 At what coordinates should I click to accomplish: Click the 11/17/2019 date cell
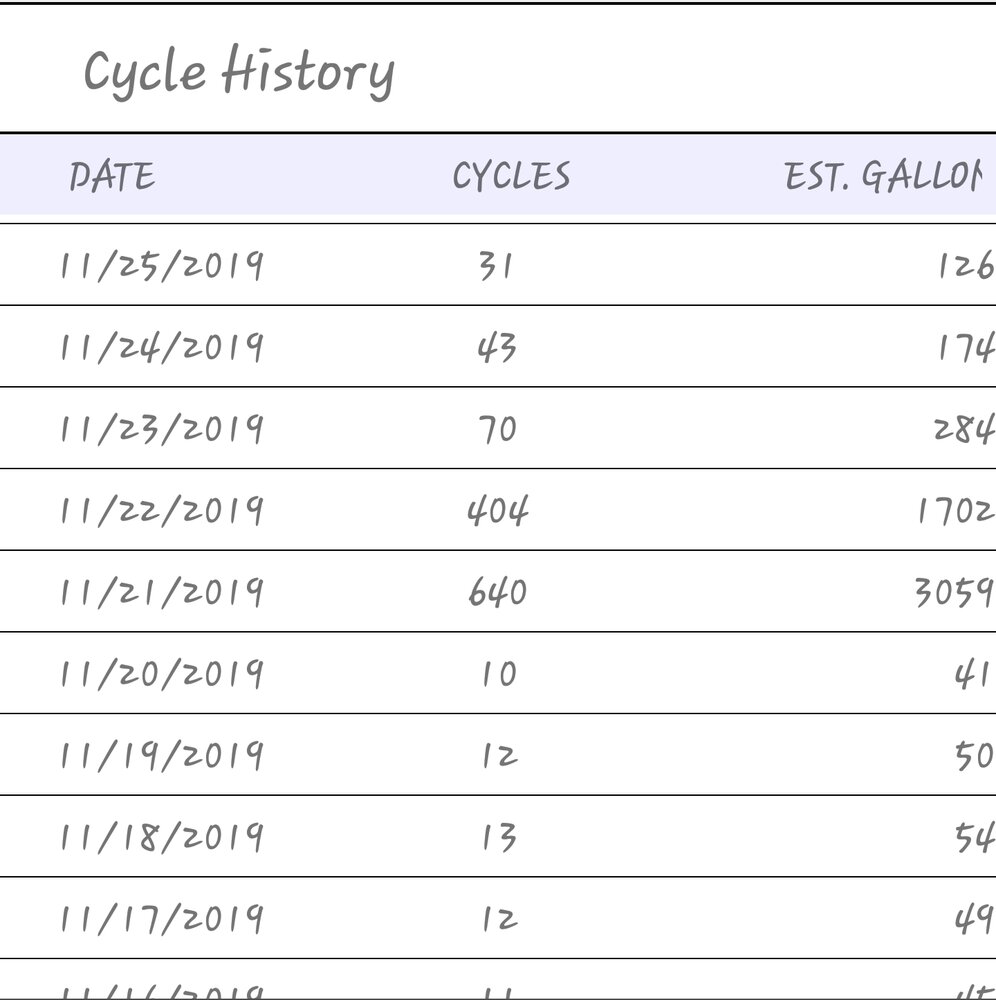point(161,918)
